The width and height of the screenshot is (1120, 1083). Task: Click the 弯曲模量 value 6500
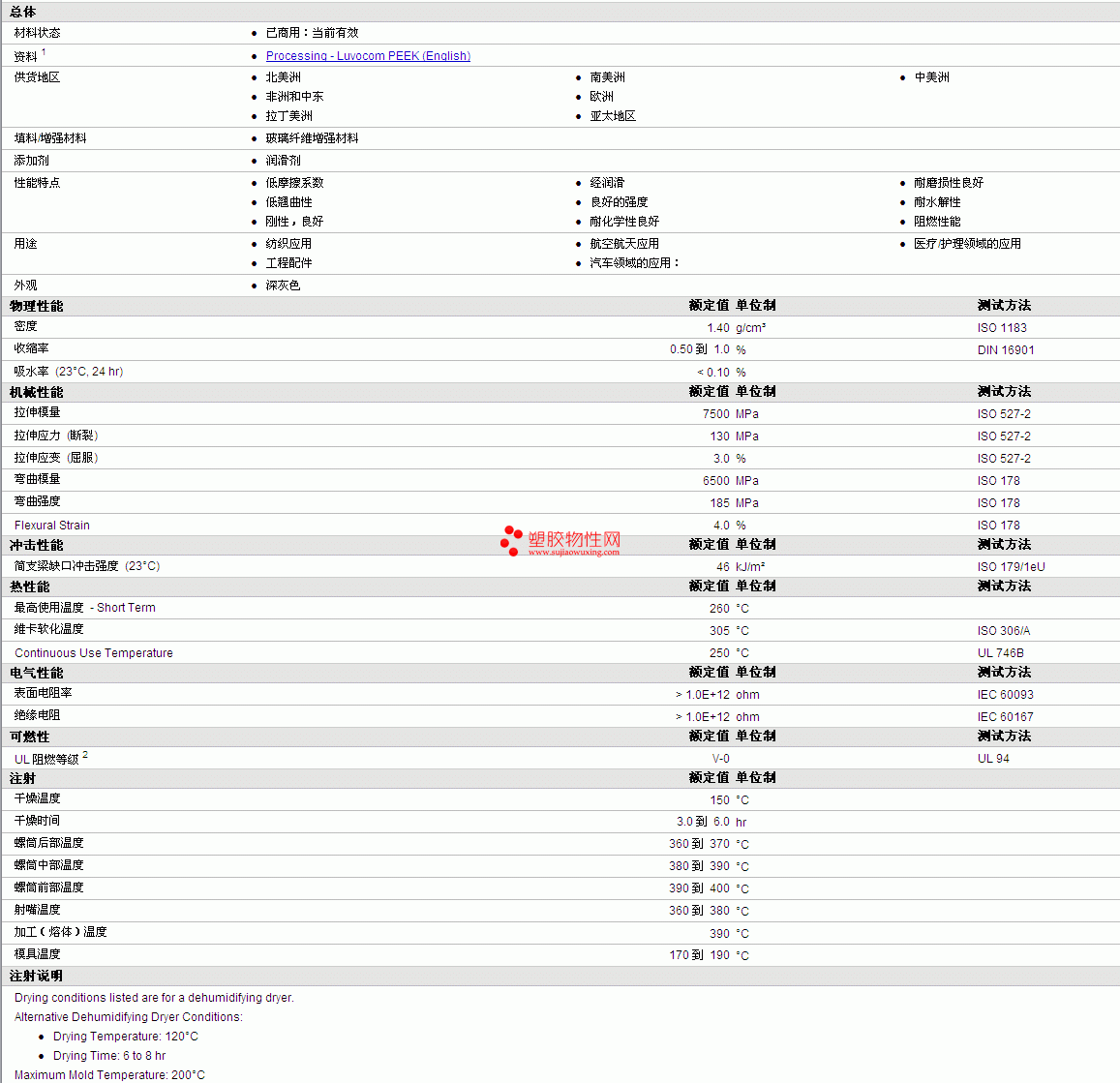point(716,480)
